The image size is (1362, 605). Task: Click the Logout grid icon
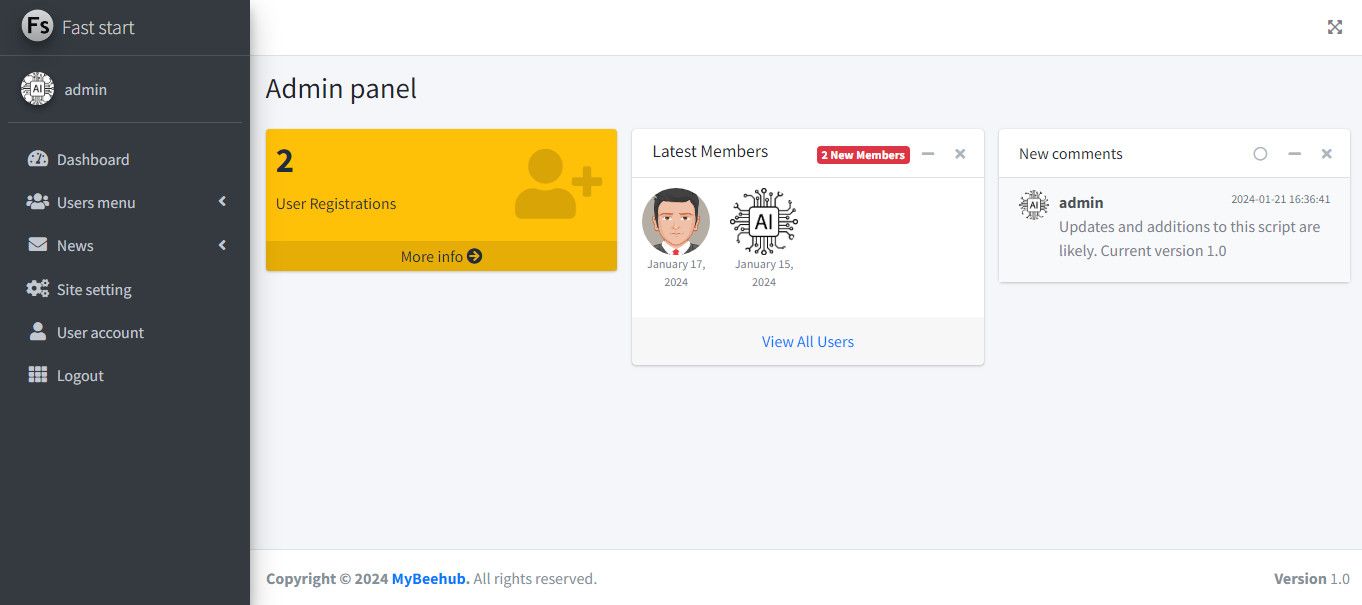pos(38,375)
